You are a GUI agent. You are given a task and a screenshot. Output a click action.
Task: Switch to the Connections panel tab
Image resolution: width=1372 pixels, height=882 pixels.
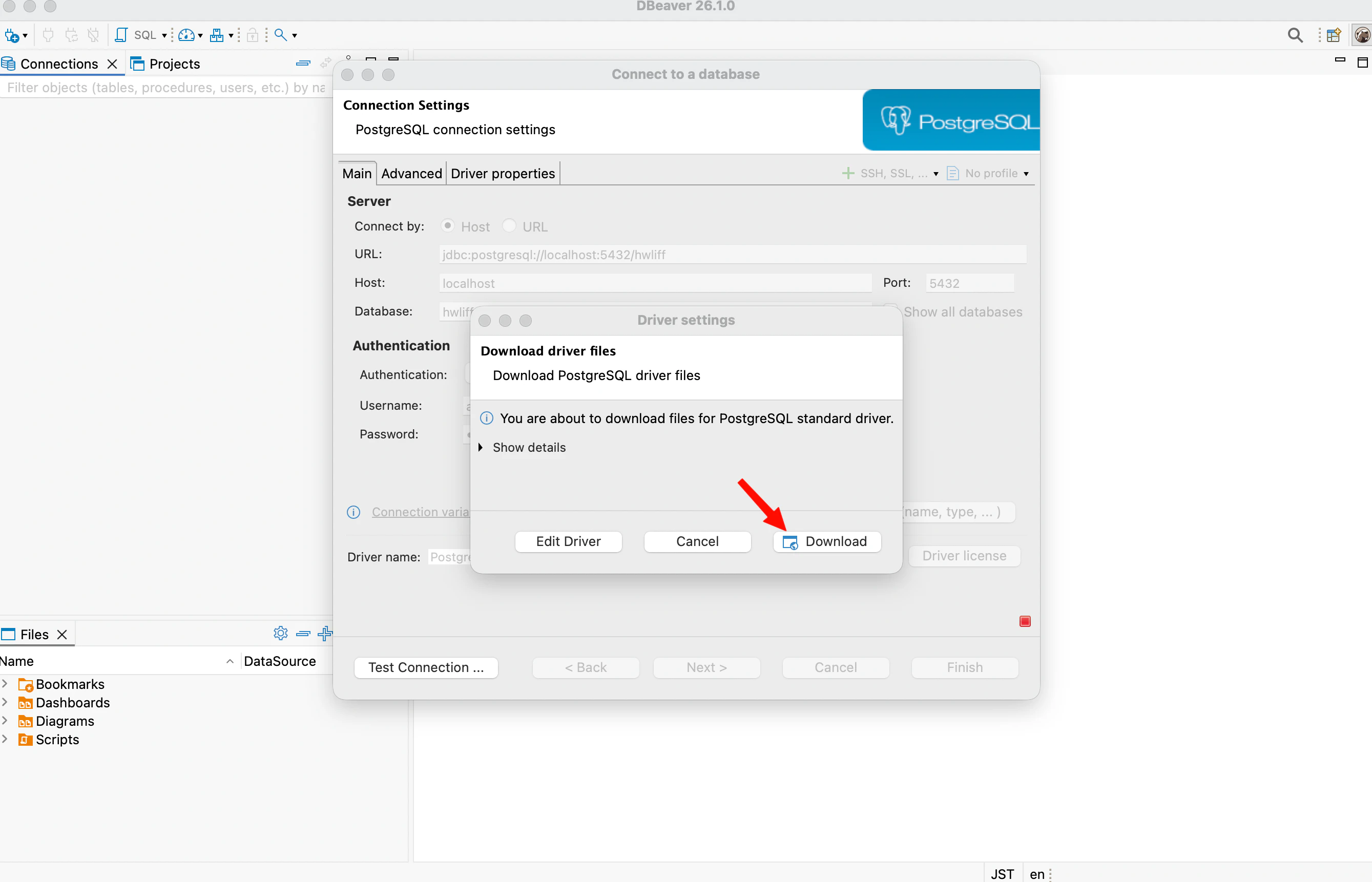(59, 64)
